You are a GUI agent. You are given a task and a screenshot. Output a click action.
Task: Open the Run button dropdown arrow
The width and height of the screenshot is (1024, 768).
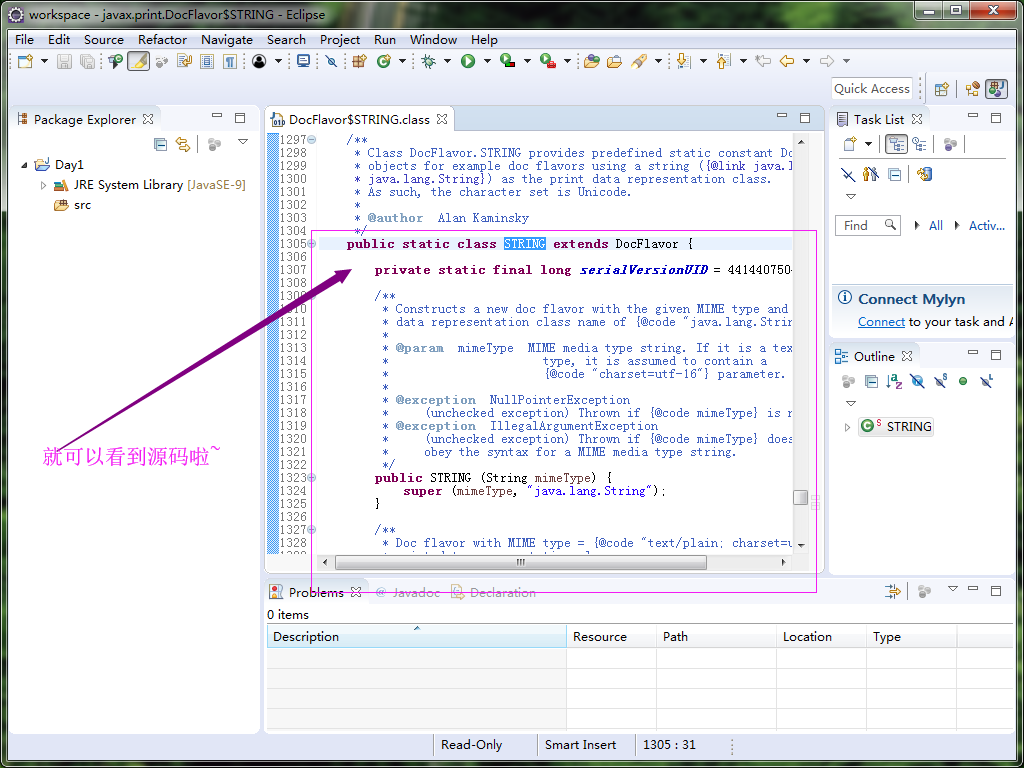coord(487,62)
